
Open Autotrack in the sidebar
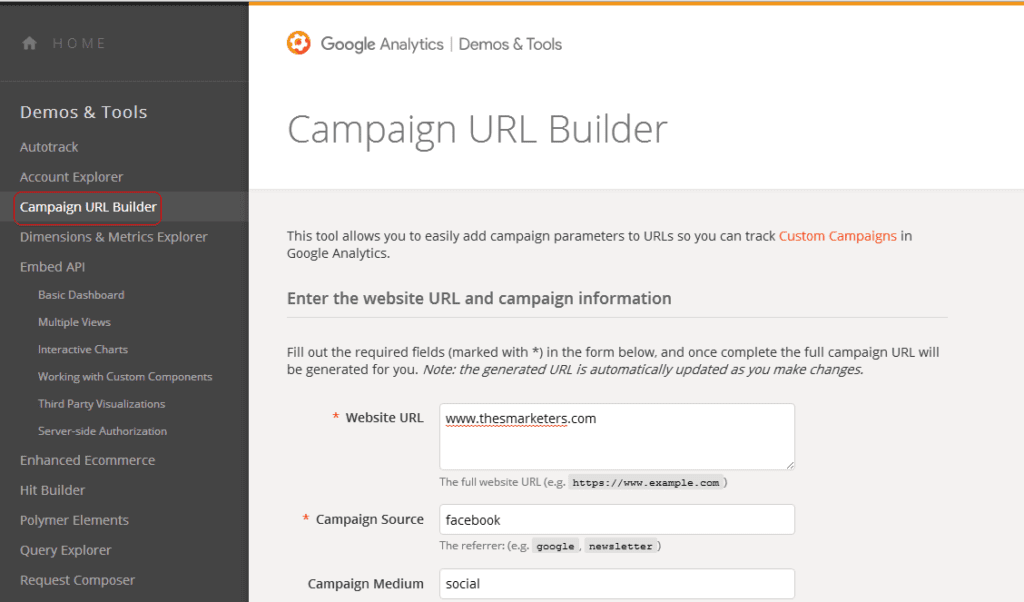[x=49, y=147]
